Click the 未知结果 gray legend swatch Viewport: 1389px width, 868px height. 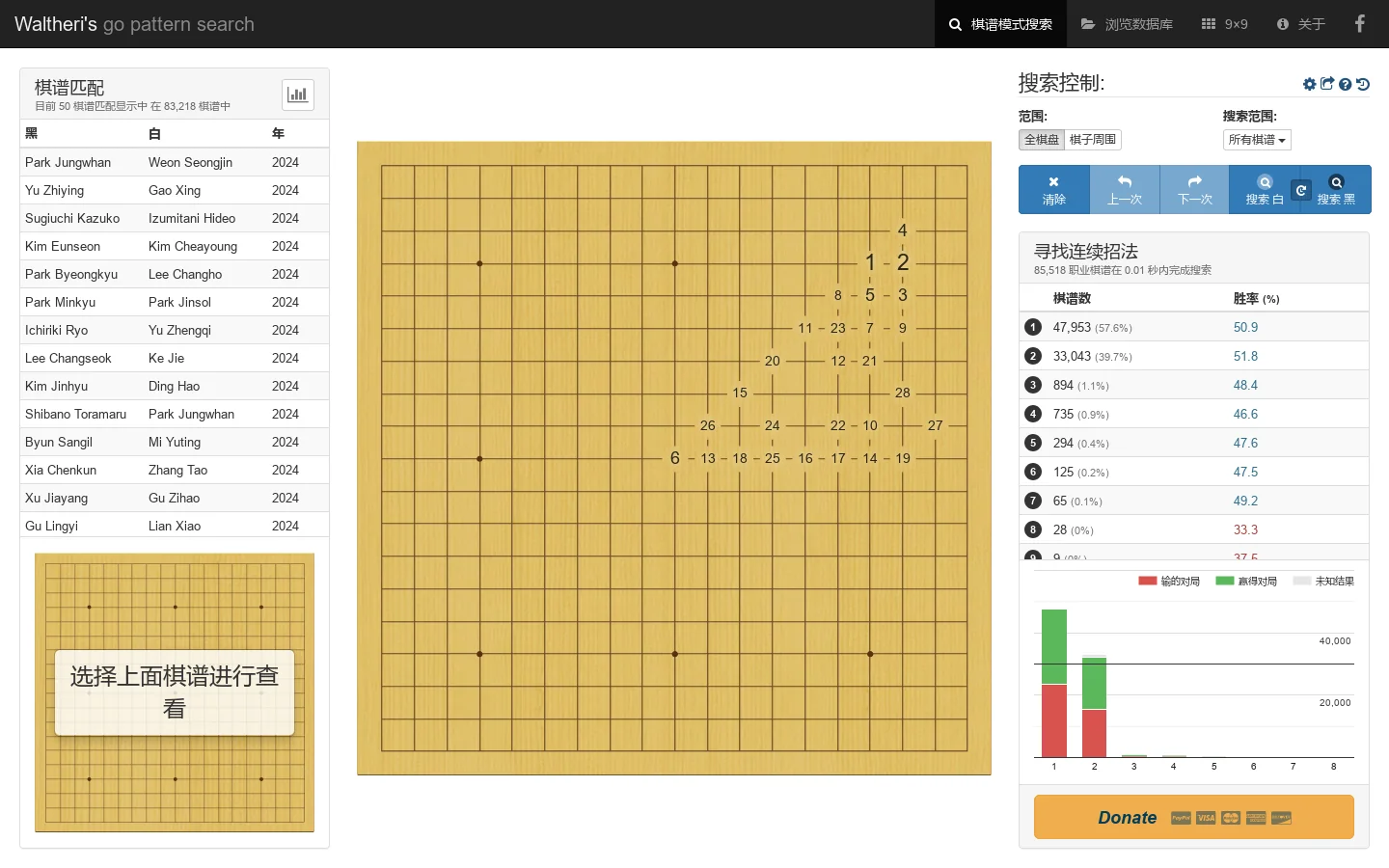[x=1302, y=581]
